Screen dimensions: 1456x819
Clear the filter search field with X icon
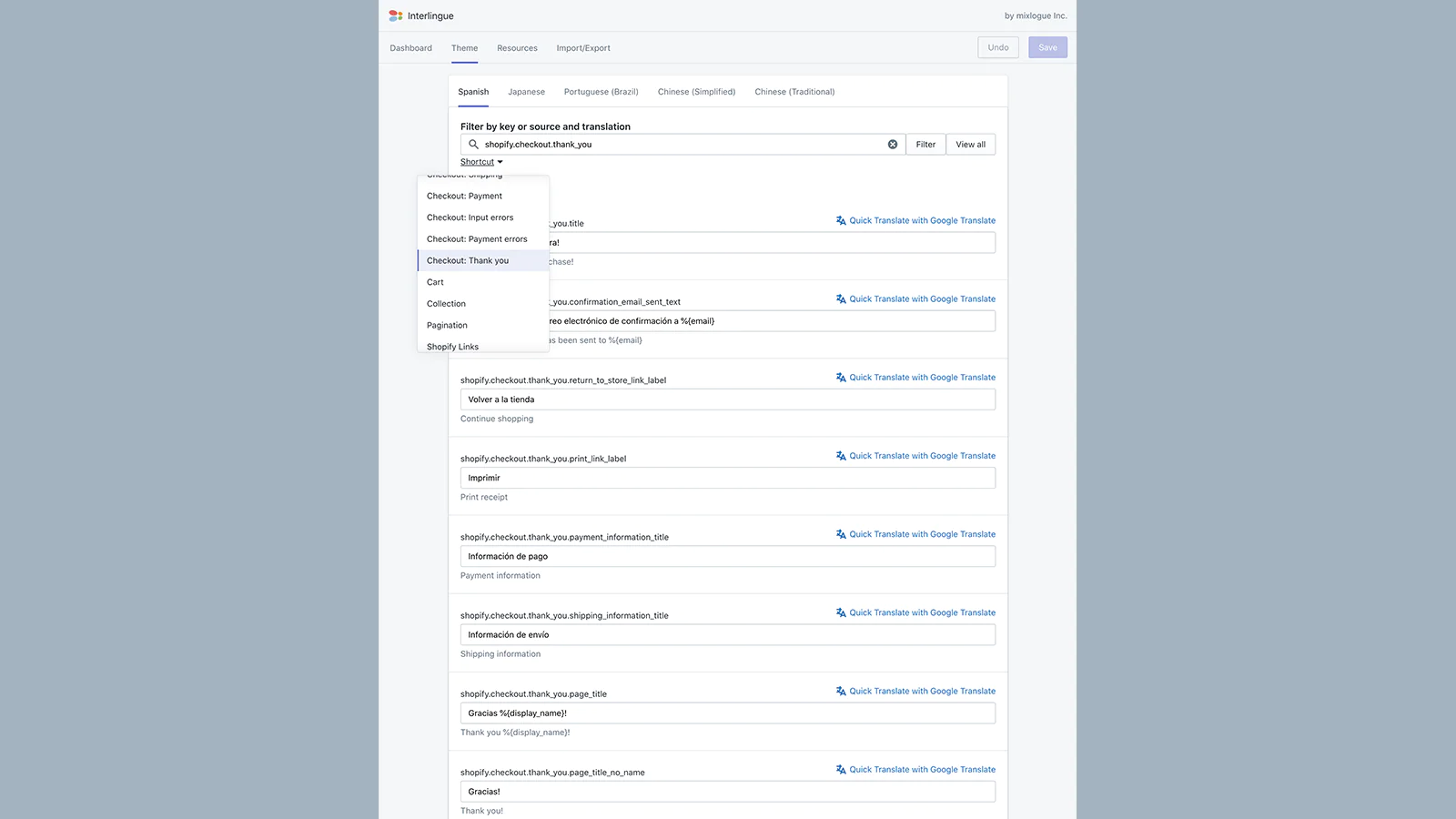click(x=893, y=145)
